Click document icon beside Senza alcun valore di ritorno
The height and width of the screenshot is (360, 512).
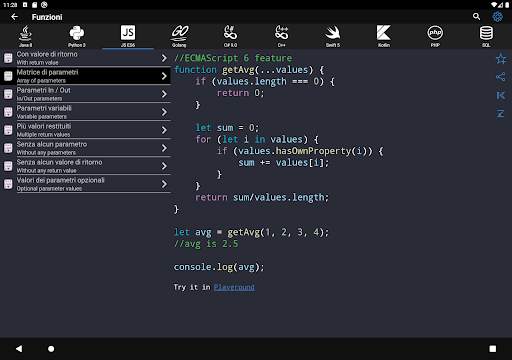[x=8, y=166]
